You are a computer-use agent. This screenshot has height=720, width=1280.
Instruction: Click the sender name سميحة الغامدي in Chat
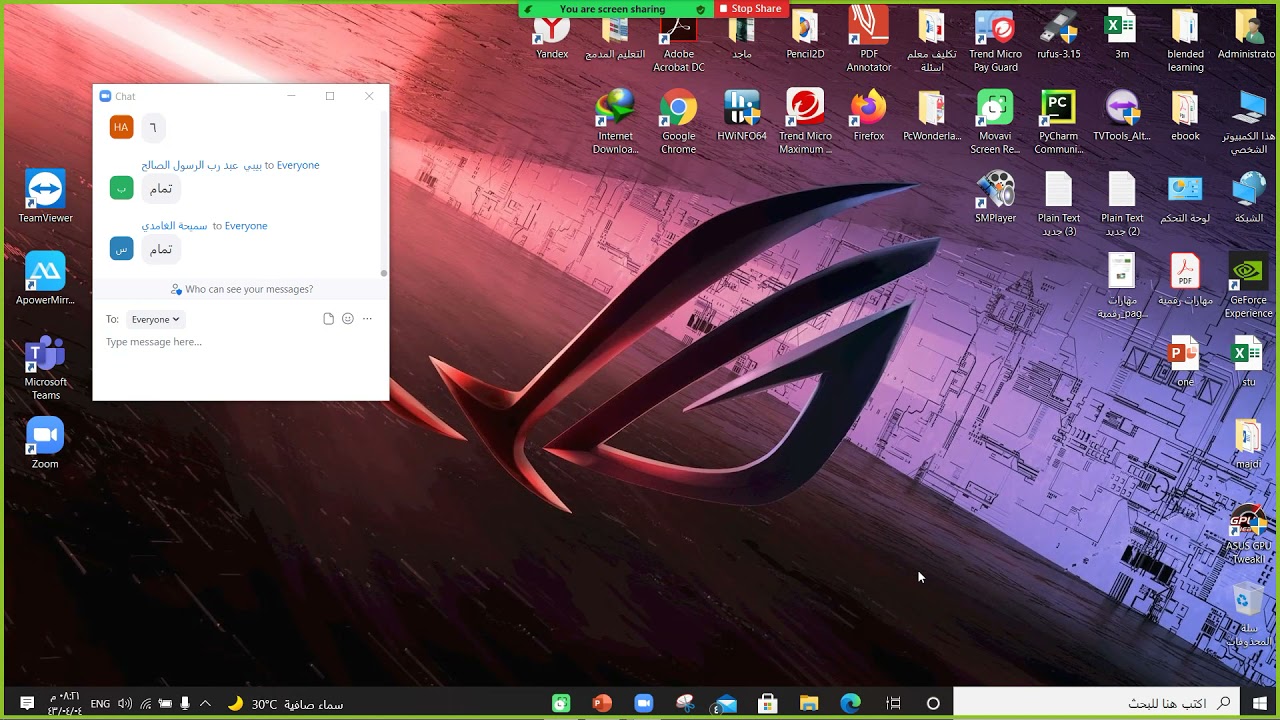[x=175, y=226]
